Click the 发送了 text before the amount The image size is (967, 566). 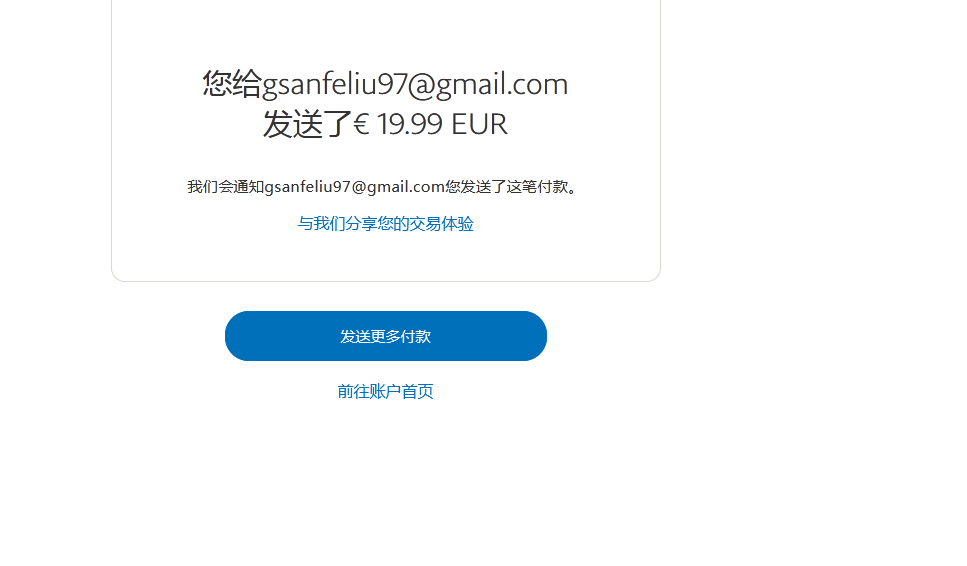click(x=307, y=124)
